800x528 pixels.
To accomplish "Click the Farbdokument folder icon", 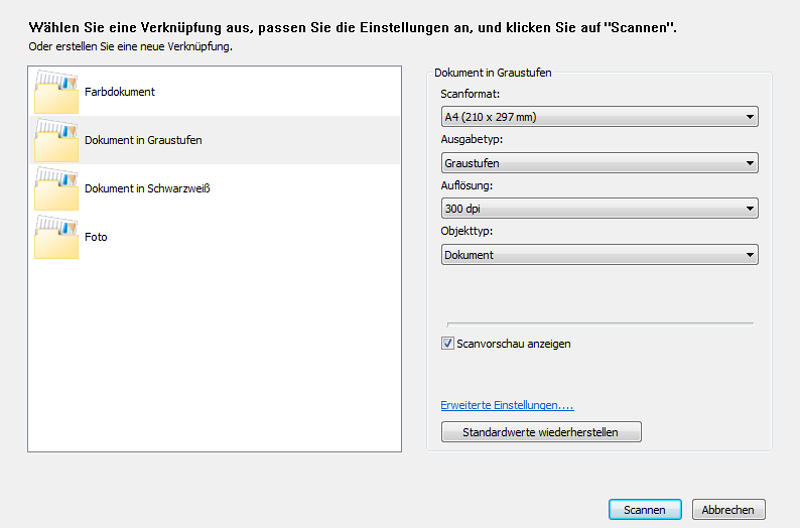I will [x=56, y=92].
